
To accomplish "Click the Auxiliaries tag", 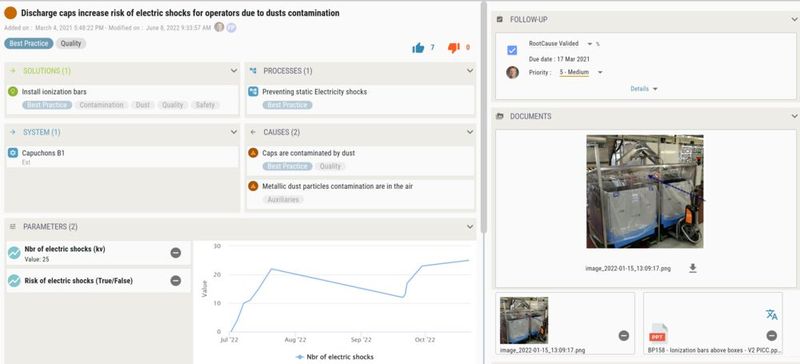I will [x=283, y=200].
